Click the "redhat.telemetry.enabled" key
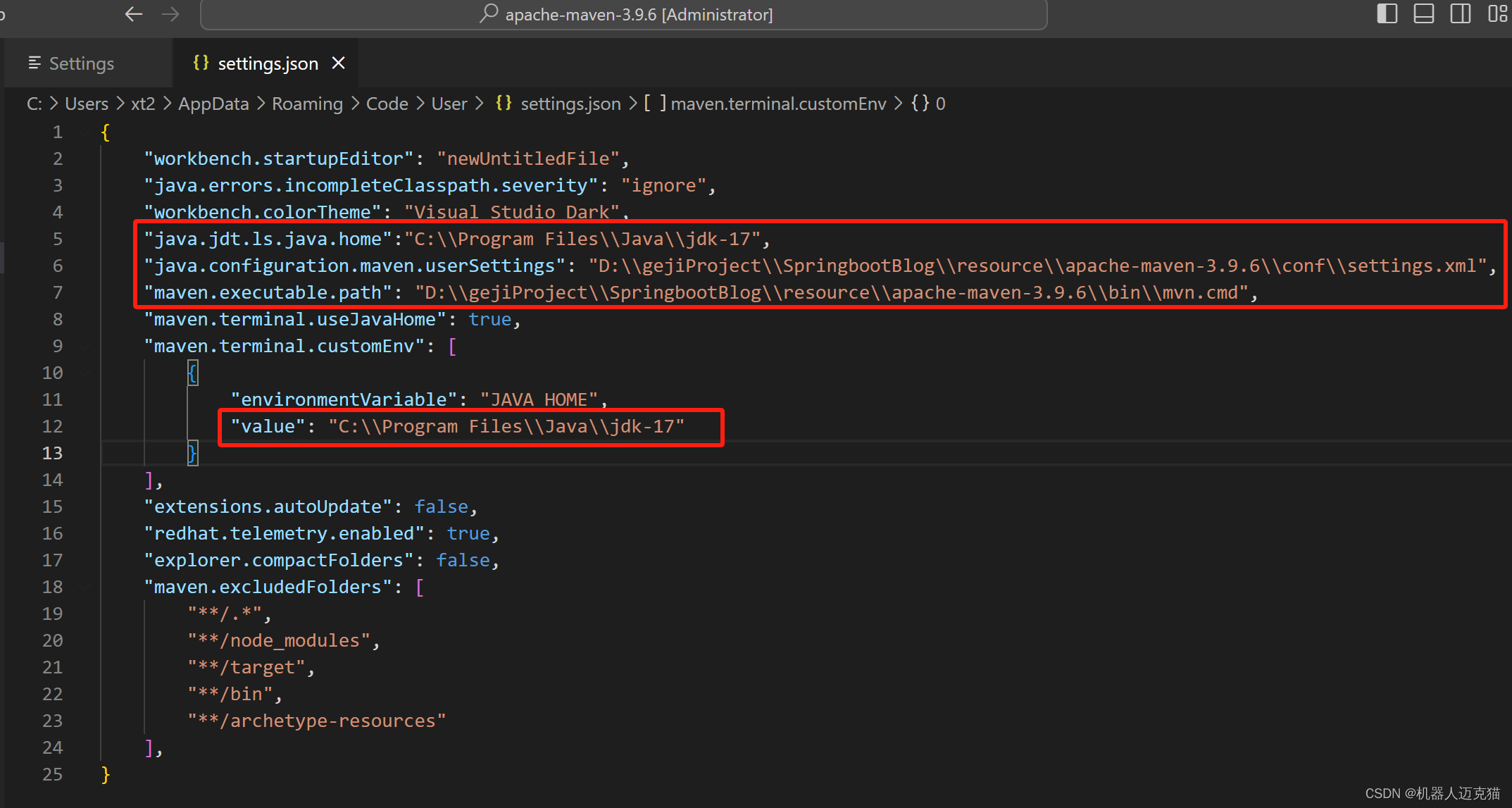 pos(285,534)
